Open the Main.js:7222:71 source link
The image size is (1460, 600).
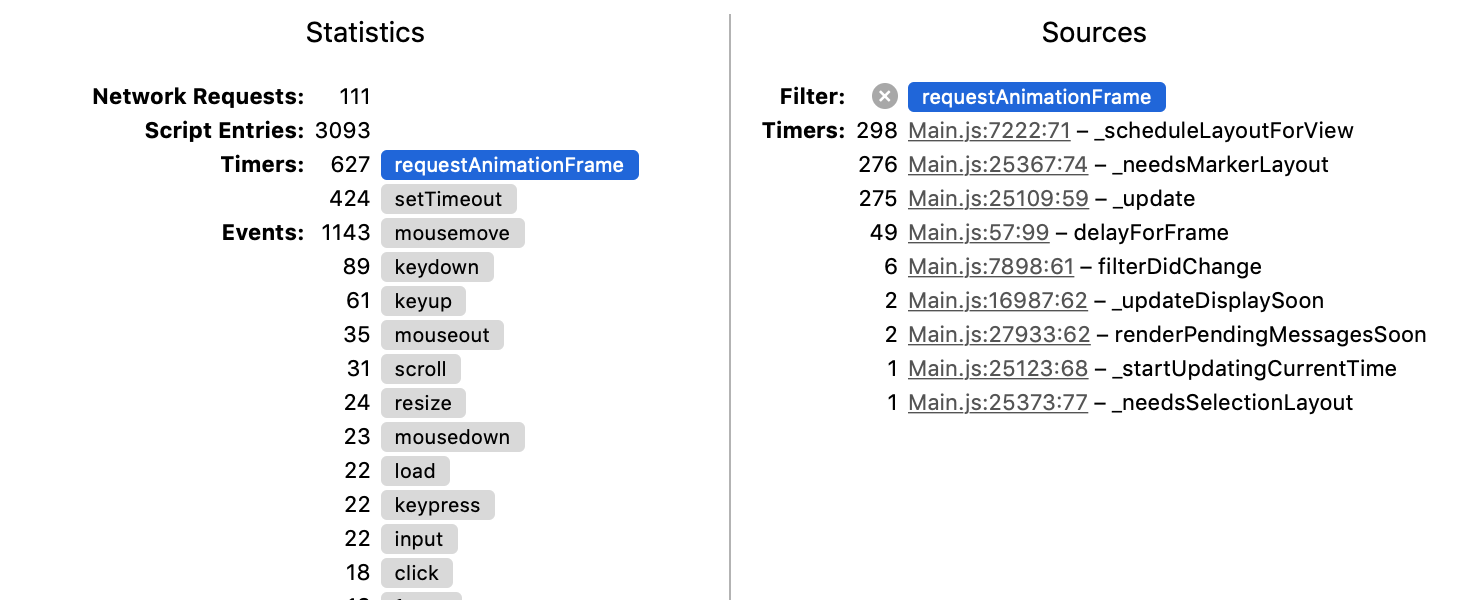(x=989, y=131)
